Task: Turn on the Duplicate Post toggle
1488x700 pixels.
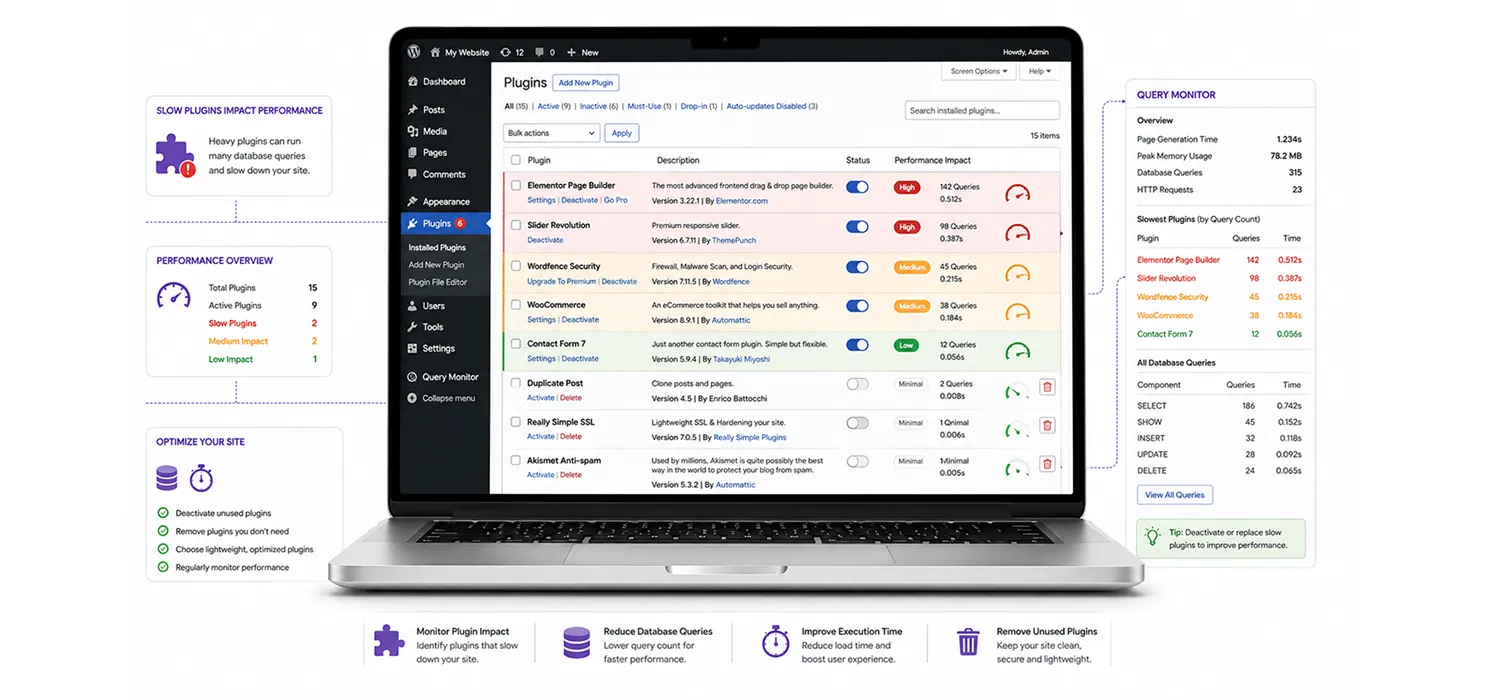Action: pyautogui.click(x=857, y=384)
